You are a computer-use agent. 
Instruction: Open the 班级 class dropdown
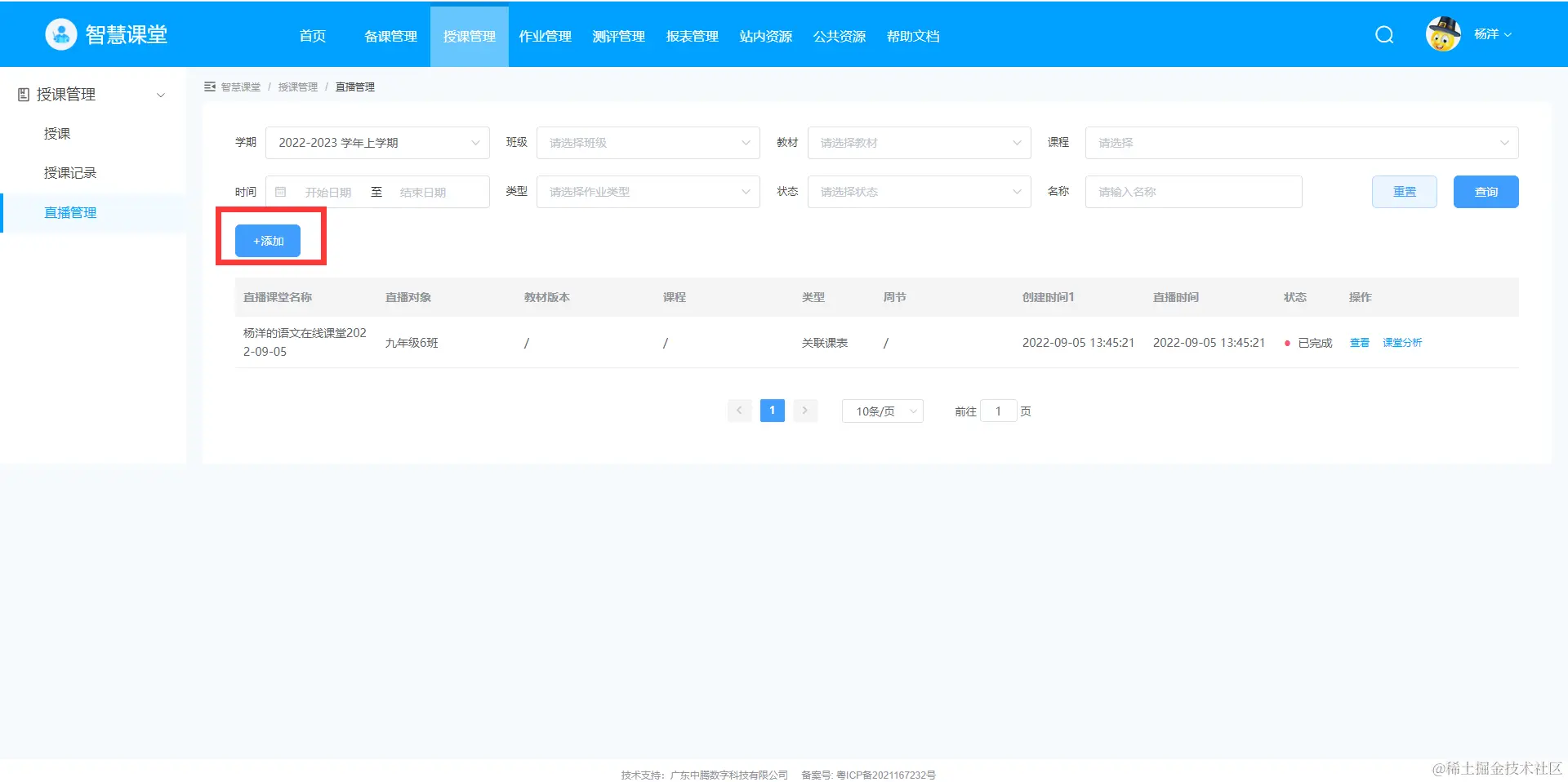point(648,143)
